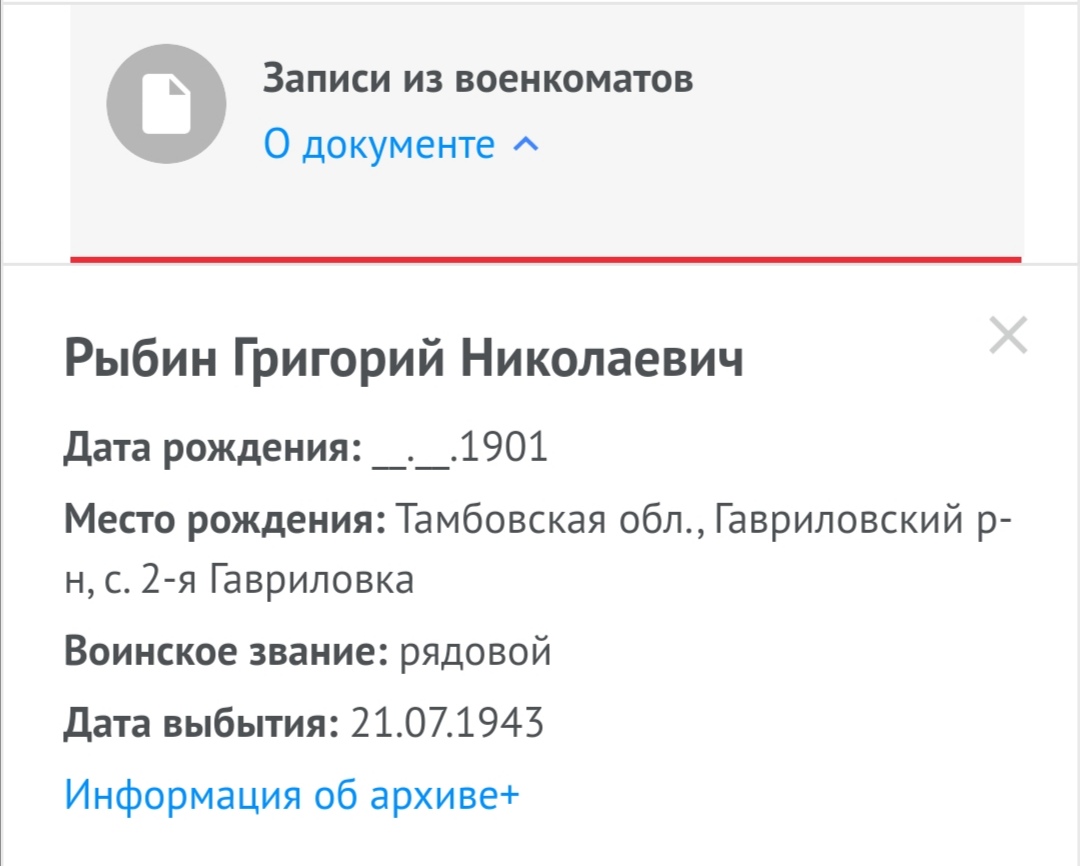Select the date 21.07.1943
The image size is (1080, 866).
(x=448, y=722)
